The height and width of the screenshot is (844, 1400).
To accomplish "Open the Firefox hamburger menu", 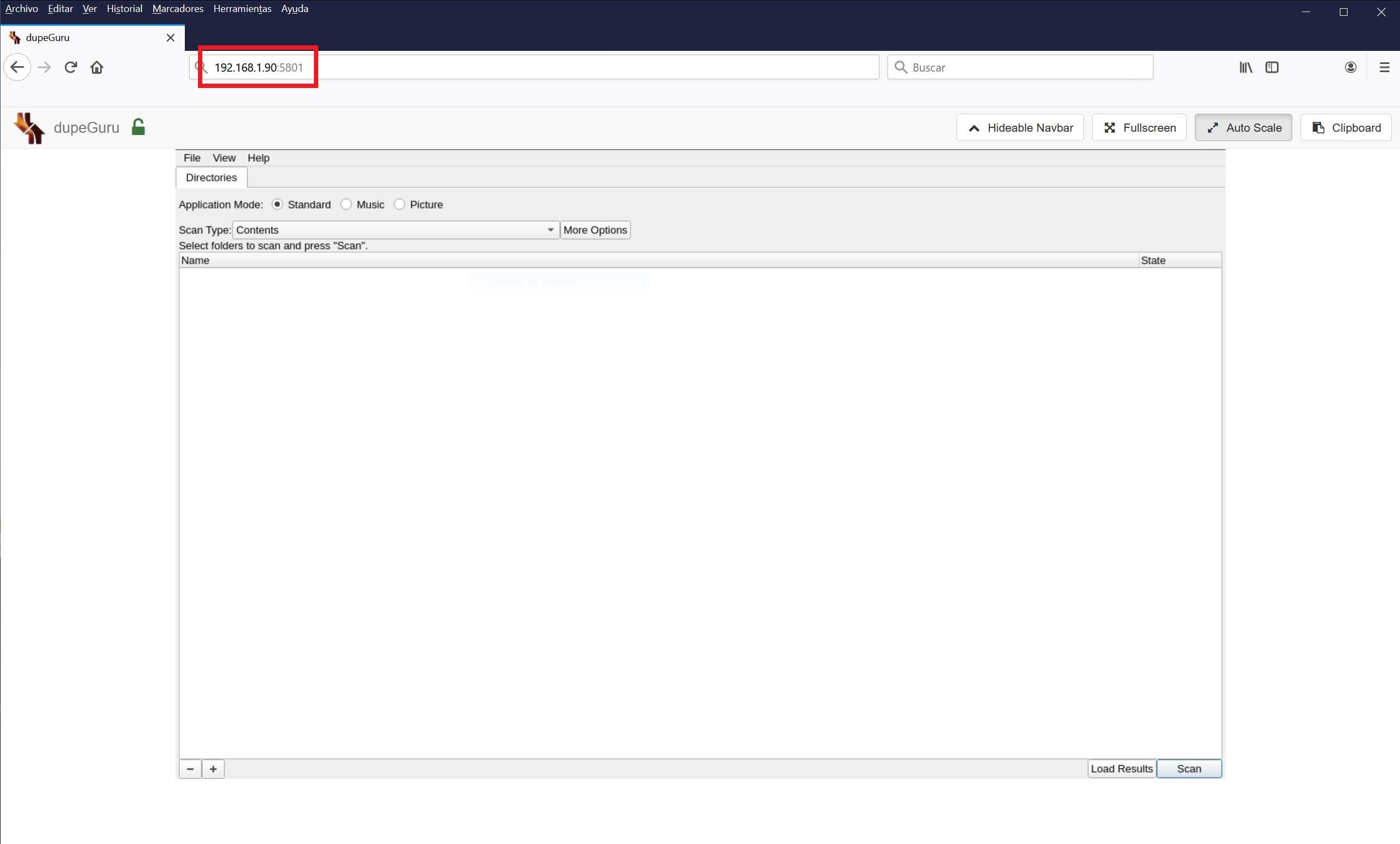I will tap(1384, 67).
